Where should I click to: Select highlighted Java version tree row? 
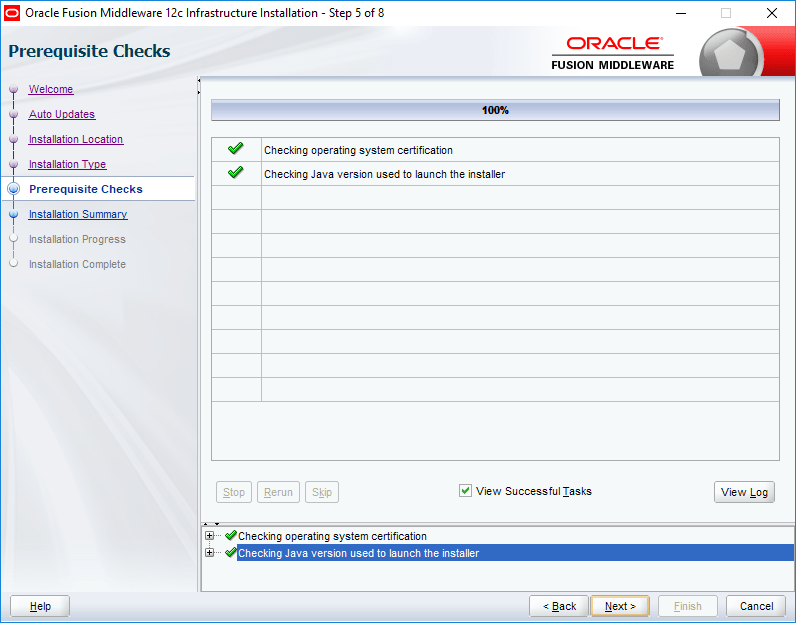coord(515,553)
